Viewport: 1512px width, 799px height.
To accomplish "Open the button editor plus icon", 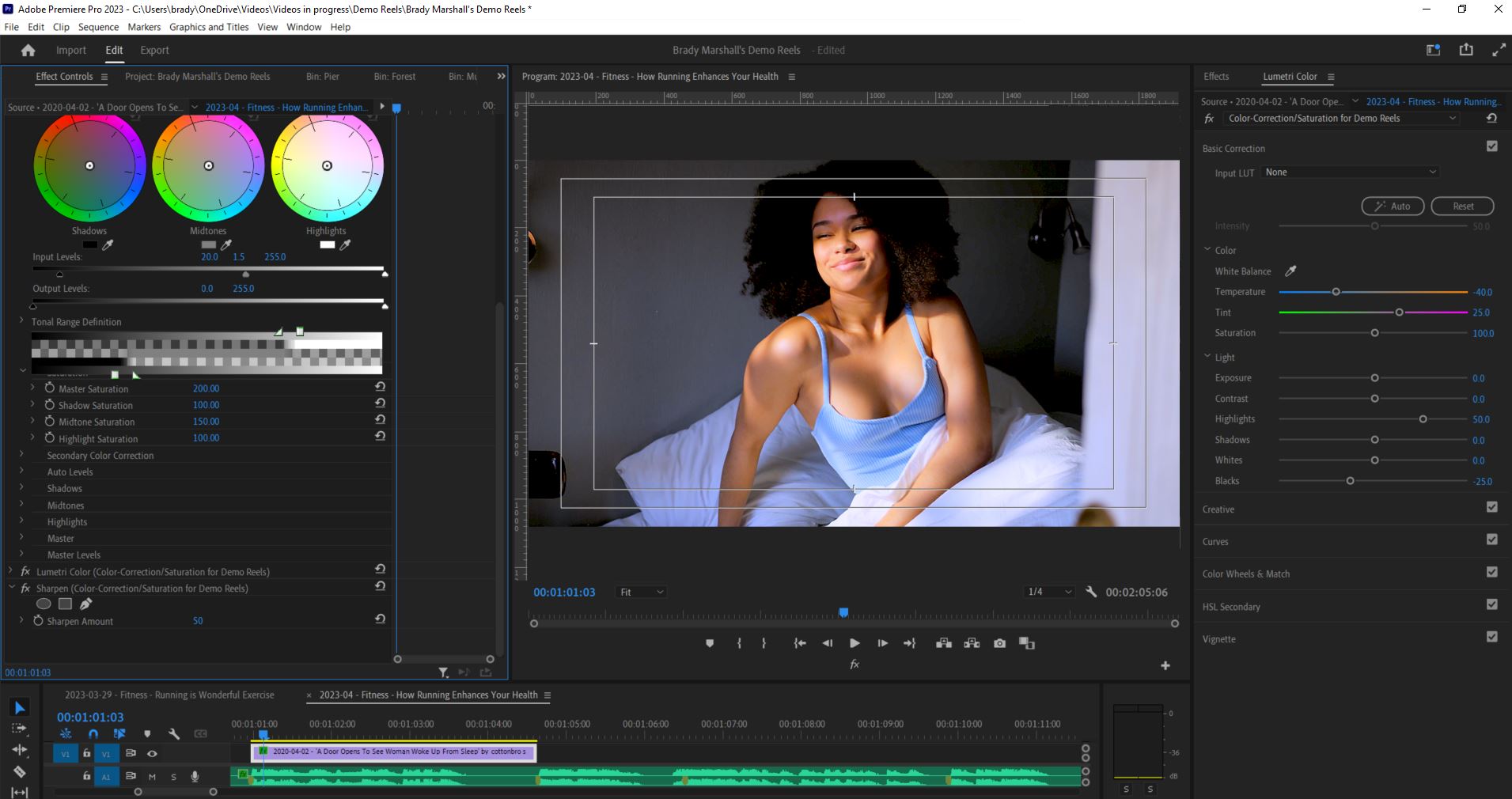I will 1165,665.
